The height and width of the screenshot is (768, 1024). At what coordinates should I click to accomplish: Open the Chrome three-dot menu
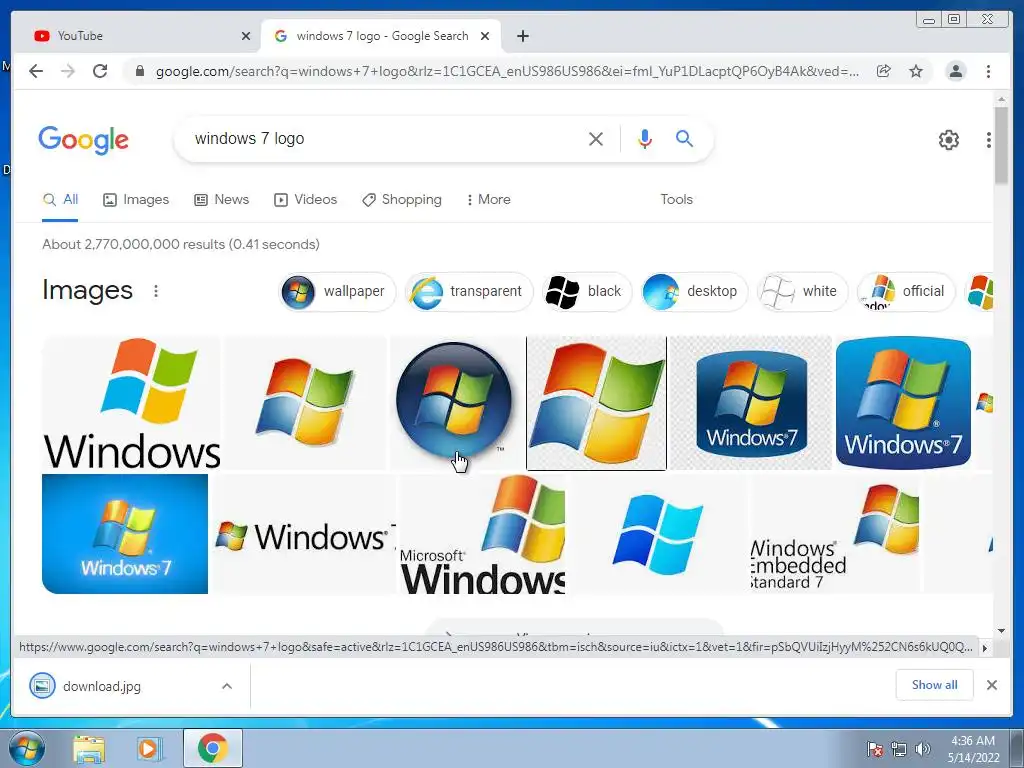[988, 71]
